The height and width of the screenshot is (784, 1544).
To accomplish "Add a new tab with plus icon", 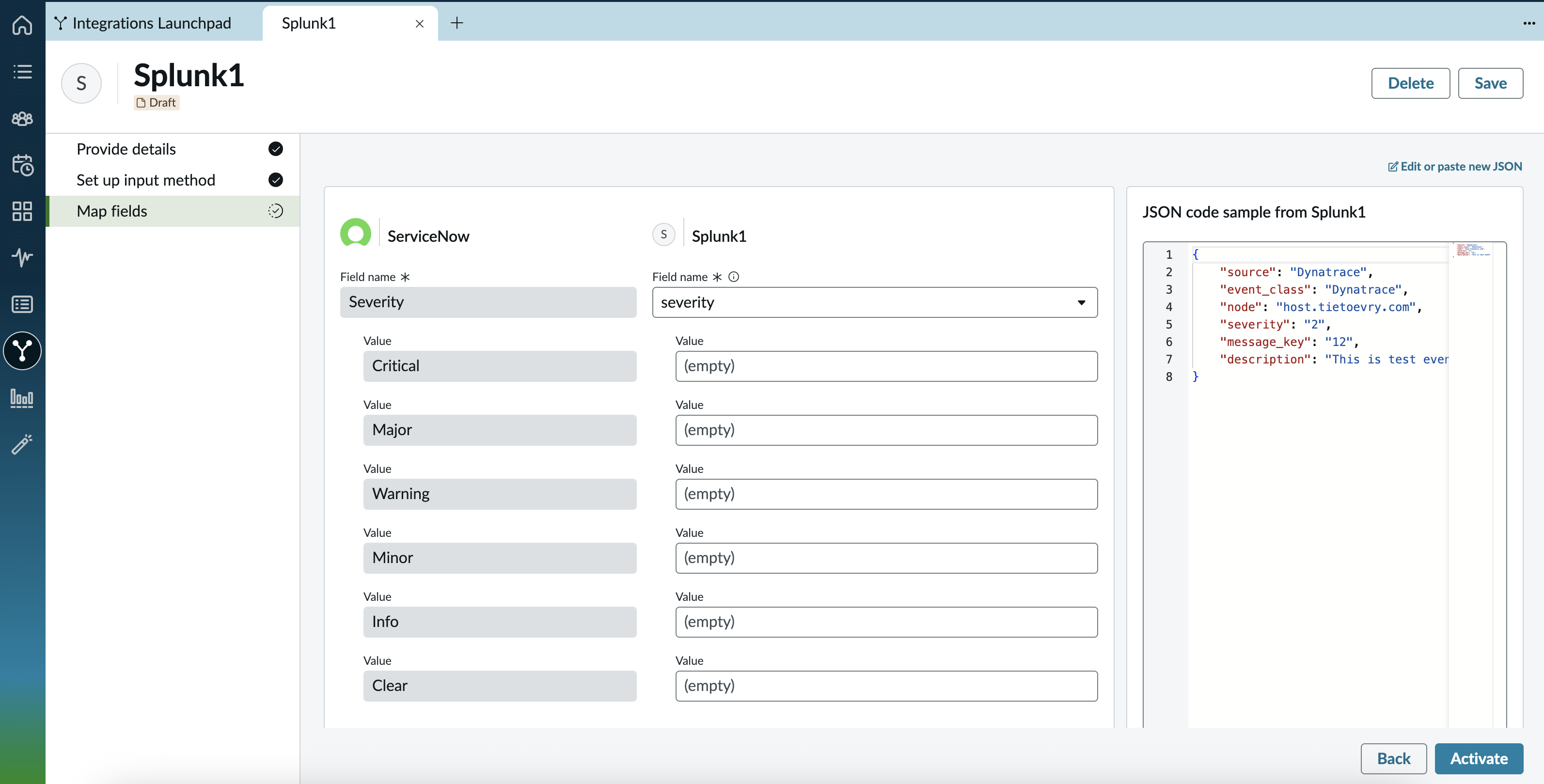I will (457, 23).
